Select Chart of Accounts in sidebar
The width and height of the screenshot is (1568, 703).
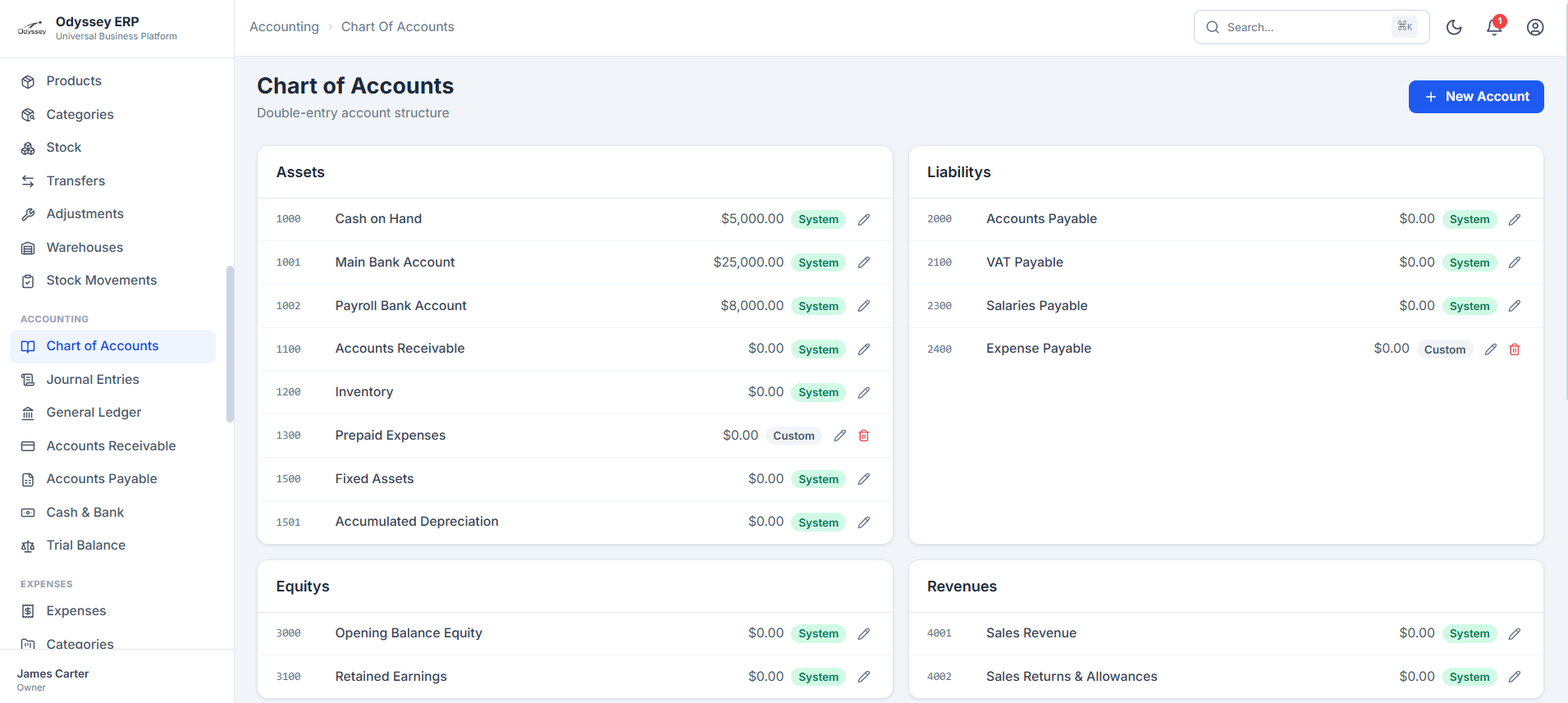[112, 346]
